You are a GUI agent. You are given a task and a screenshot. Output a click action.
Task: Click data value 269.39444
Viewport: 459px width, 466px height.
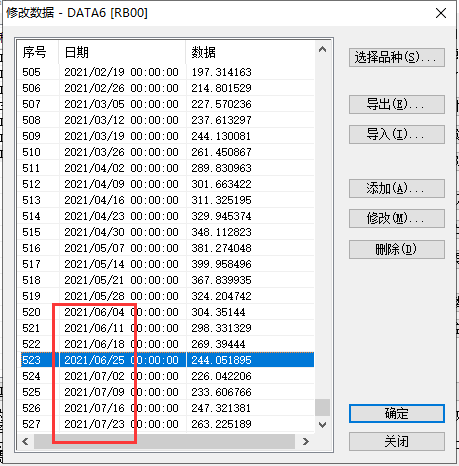pos(218,344)
